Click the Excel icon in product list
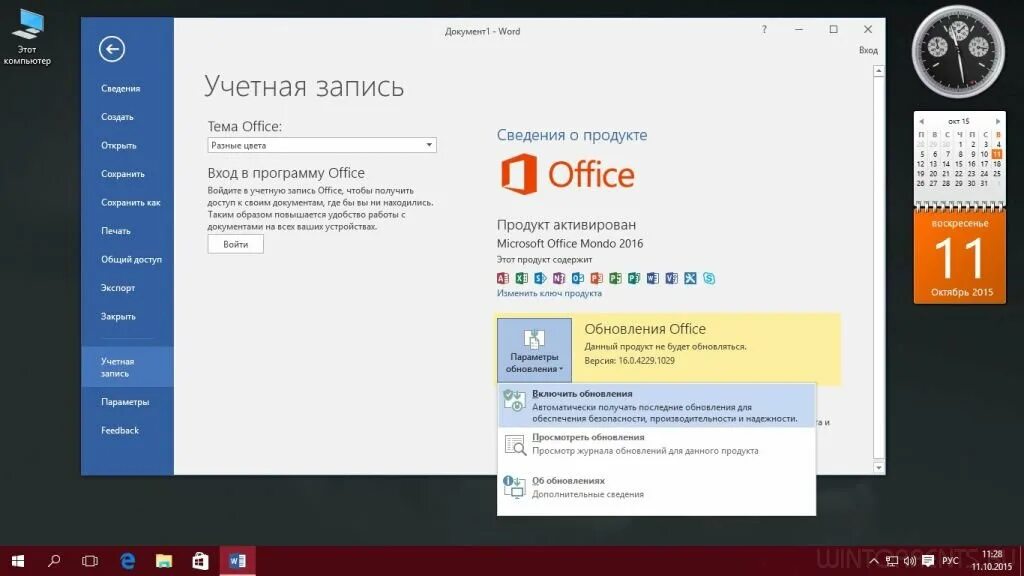The width and height of the screenshot is (1024, 576). [521, 278]
